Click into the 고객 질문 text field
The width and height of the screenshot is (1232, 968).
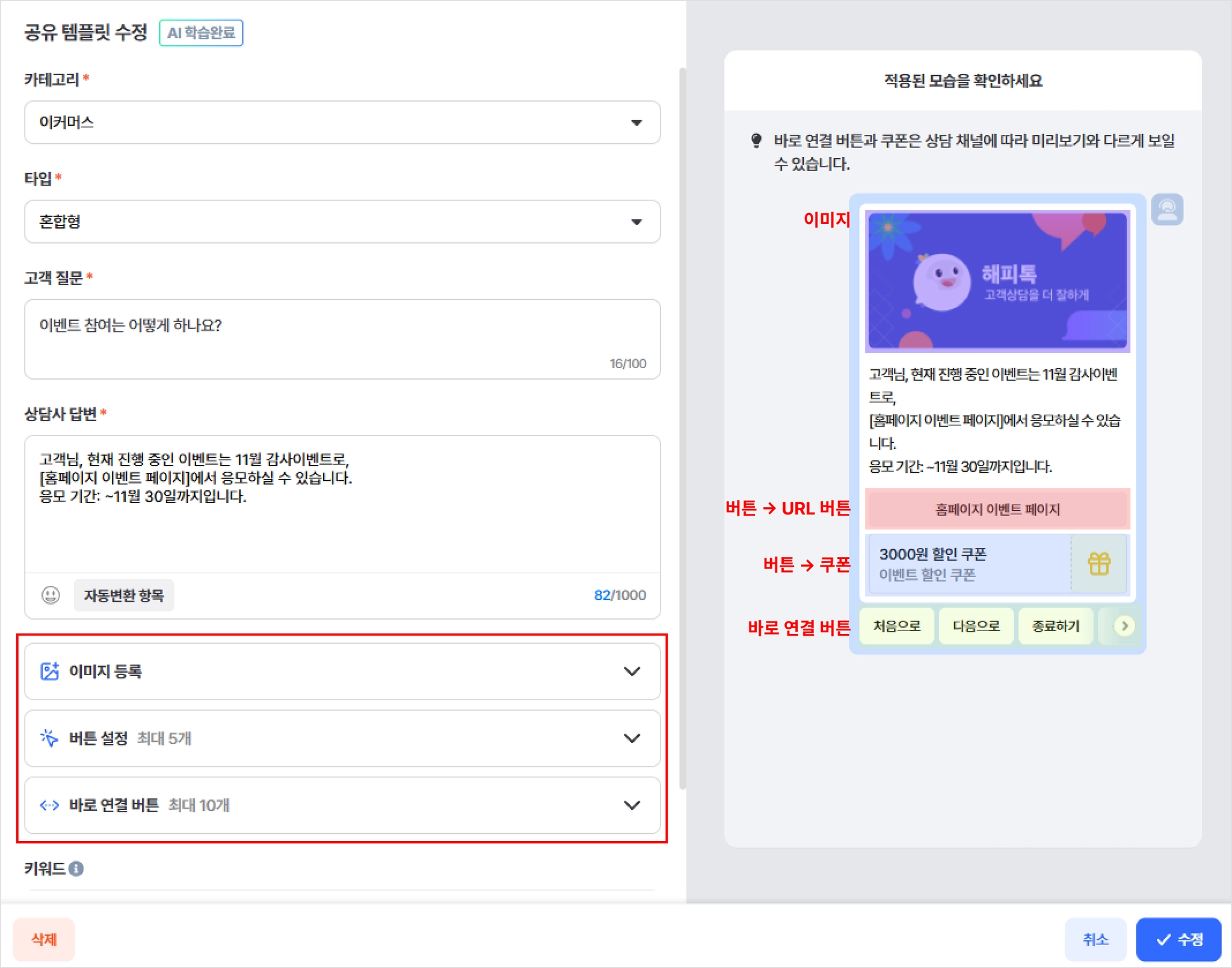point(342,338)
